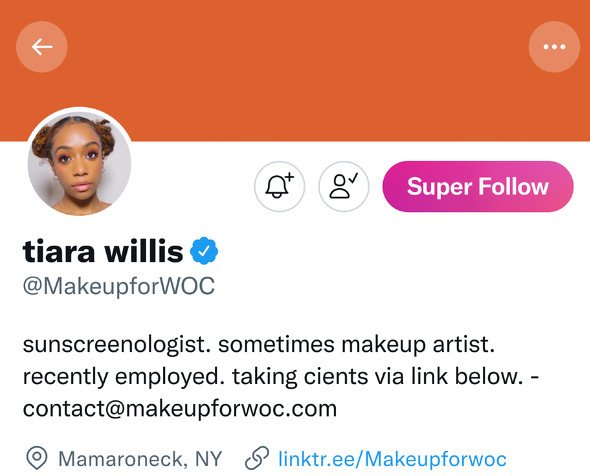Toggle the following person-check button
The height and width of the screenshot is (476, 590).
coord(344,186)
